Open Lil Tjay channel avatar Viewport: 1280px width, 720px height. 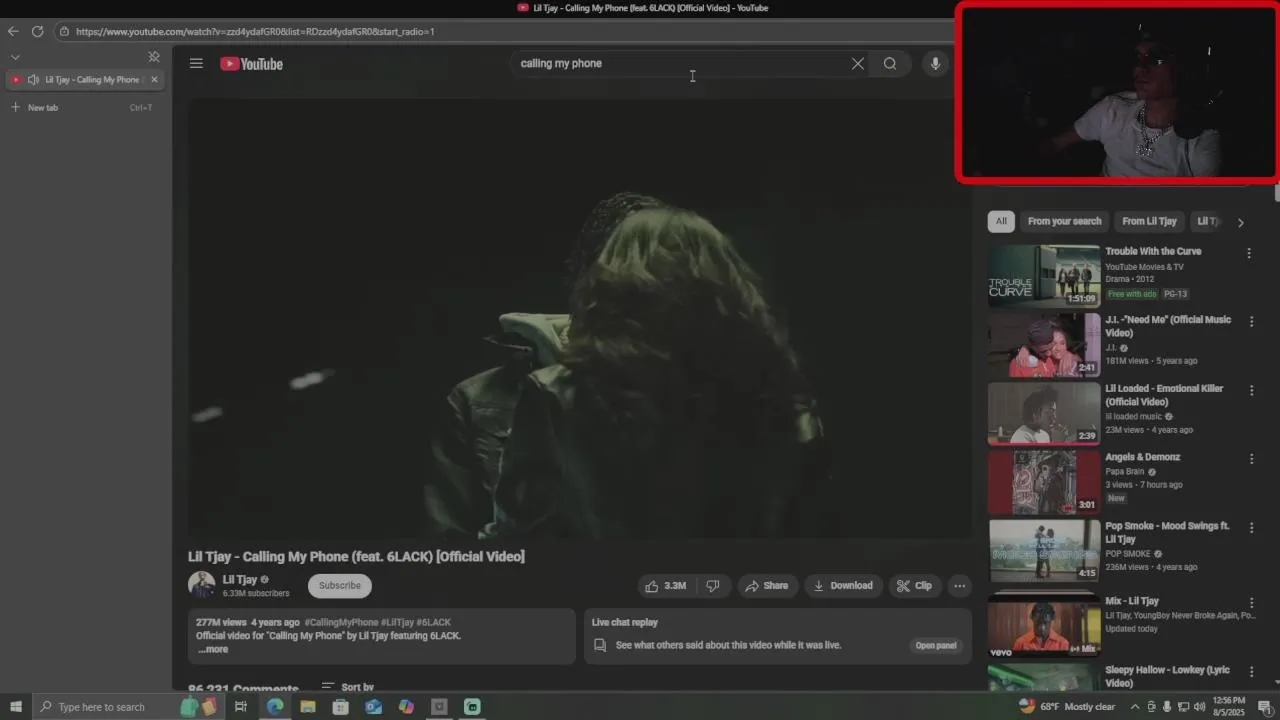202,585
